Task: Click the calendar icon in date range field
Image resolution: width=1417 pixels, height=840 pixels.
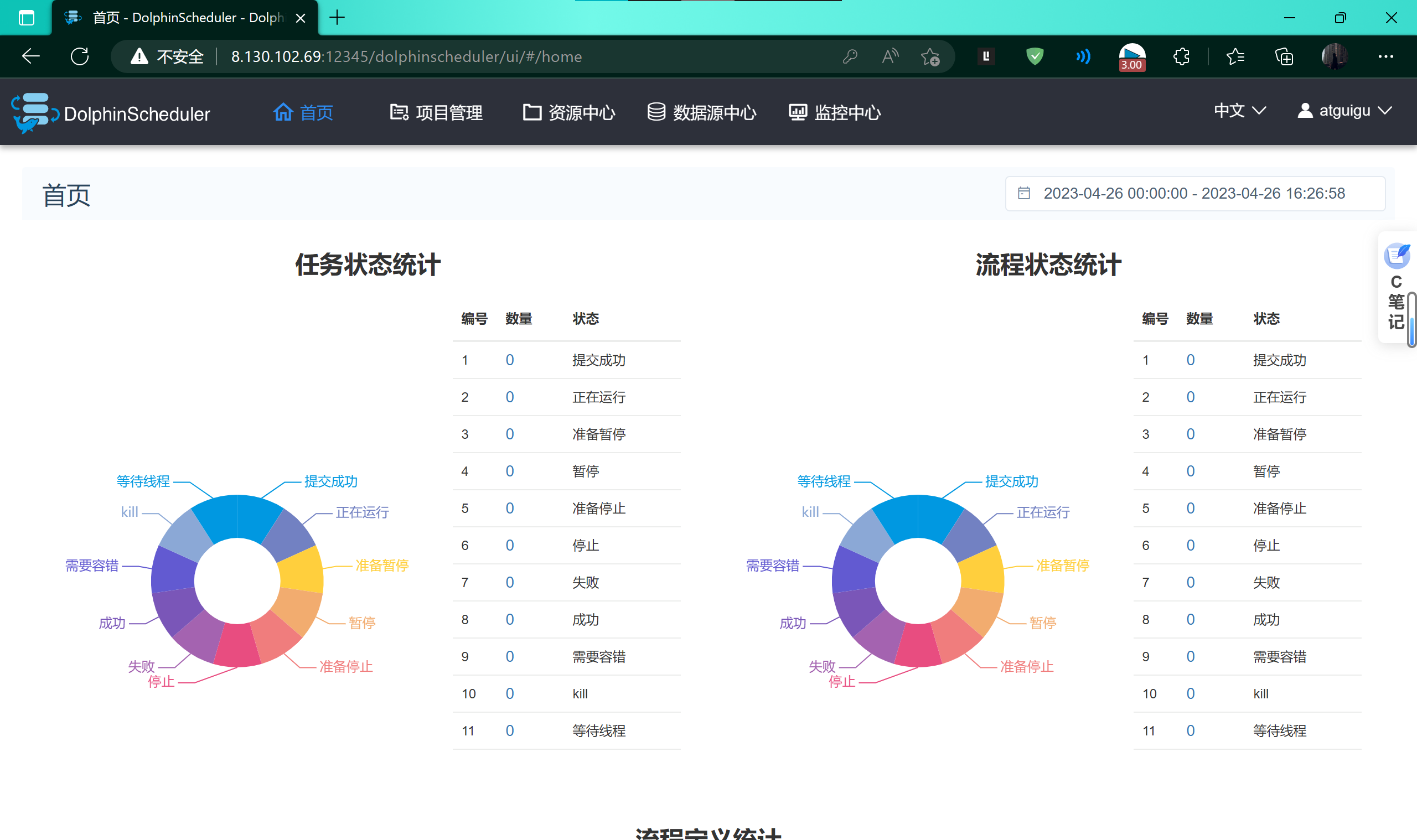Action: [x=1023, y=194]
